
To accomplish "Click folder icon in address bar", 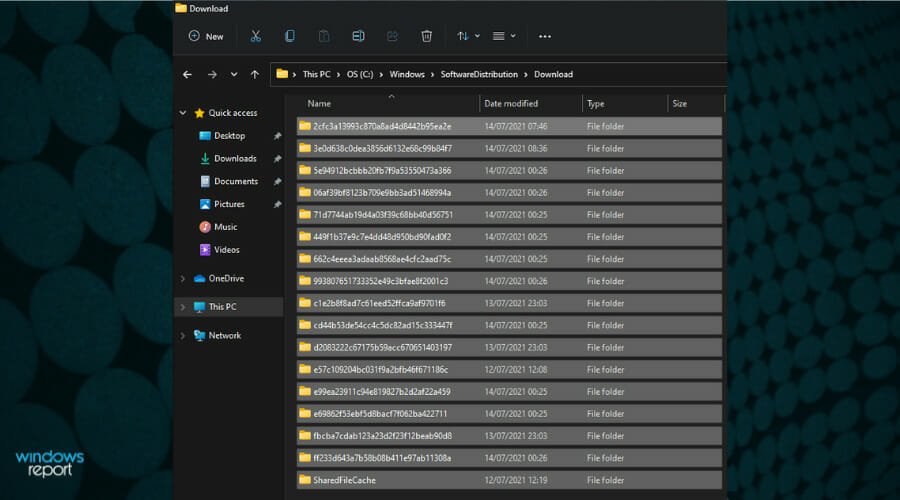I will coord(282,74).
